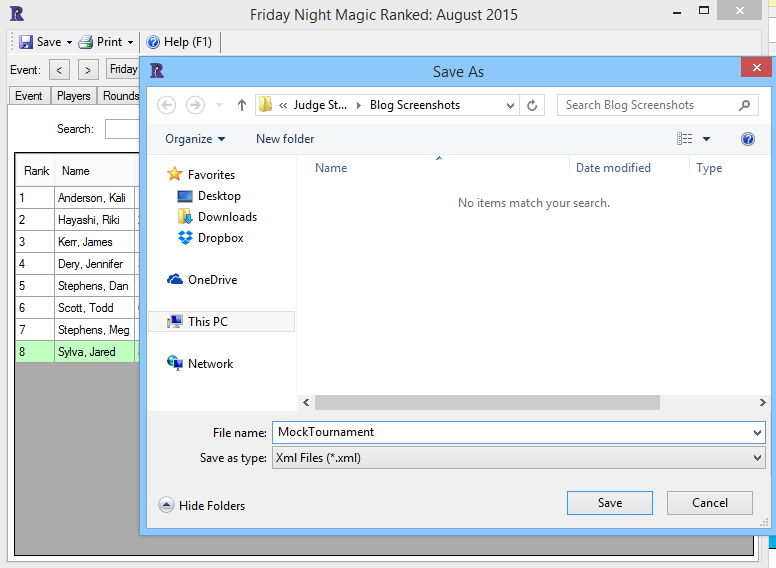Refresh the Blog Screenshots folder
This screenshot has width=776, height=568.
click(532, 105)
